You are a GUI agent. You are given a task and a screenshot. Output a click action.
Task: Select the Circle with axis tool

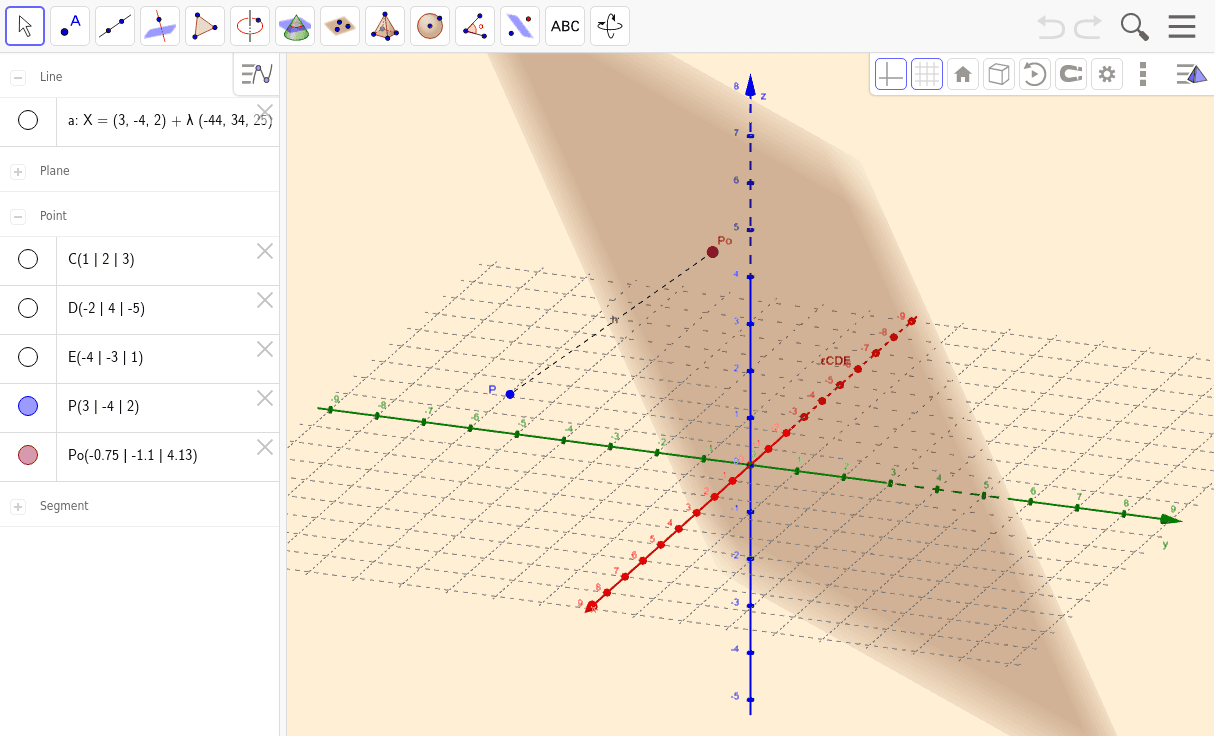click(x=250, y=26)
